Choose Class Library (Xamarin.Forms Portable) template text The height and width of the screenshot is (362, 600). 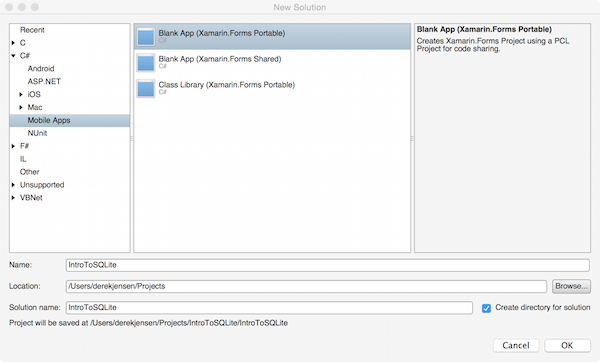point(227,85)
